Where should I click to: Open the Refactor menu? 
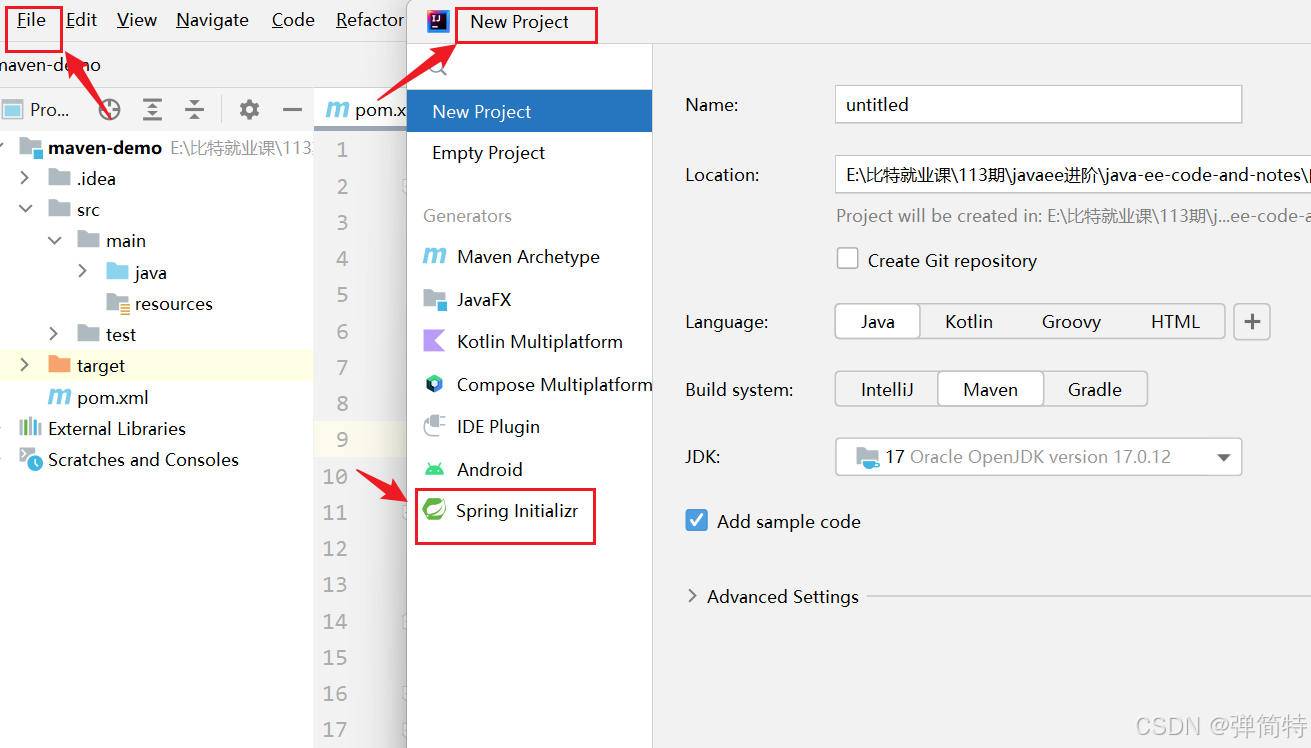tap(369, 20)
